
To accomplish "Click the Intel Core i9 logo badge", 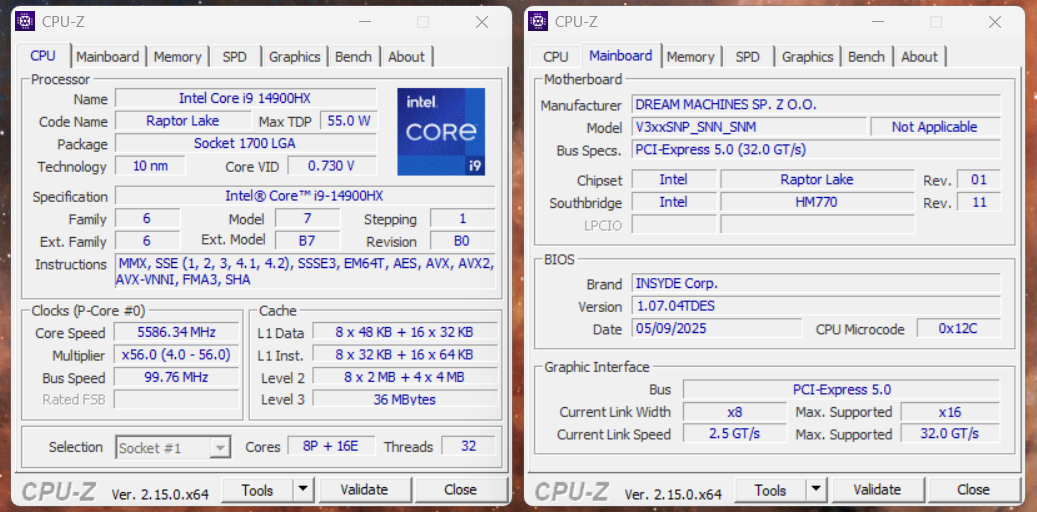I will [441, 132].
